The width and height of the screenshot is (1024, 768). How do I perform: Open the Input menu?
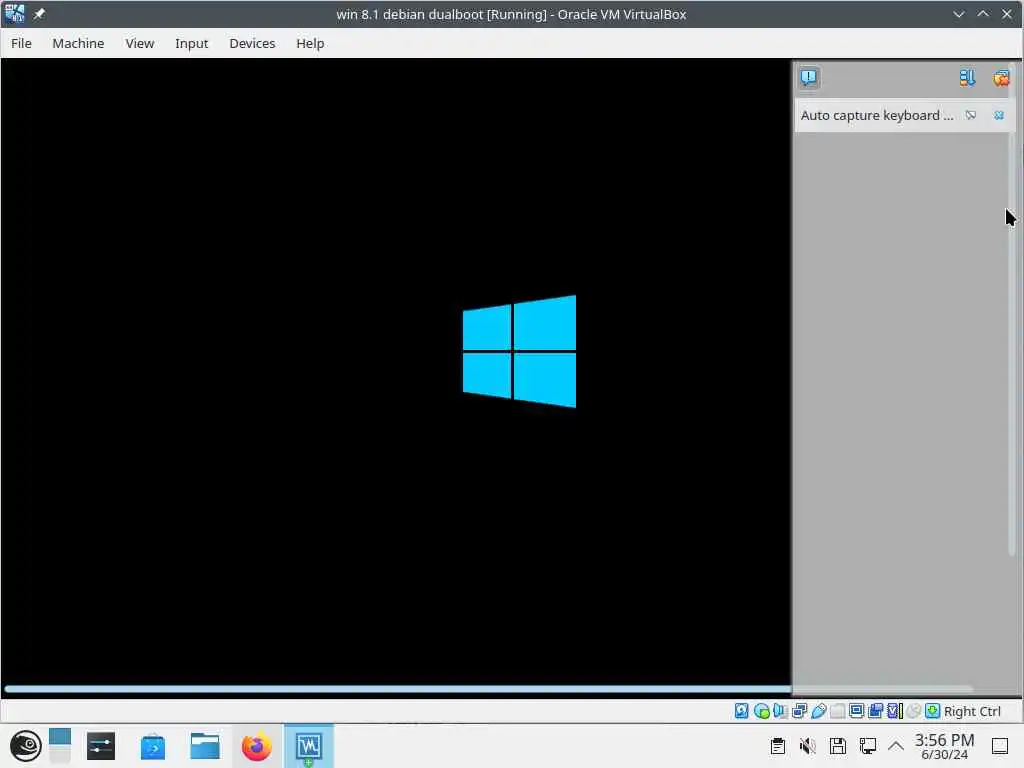(x=191, y=43)
